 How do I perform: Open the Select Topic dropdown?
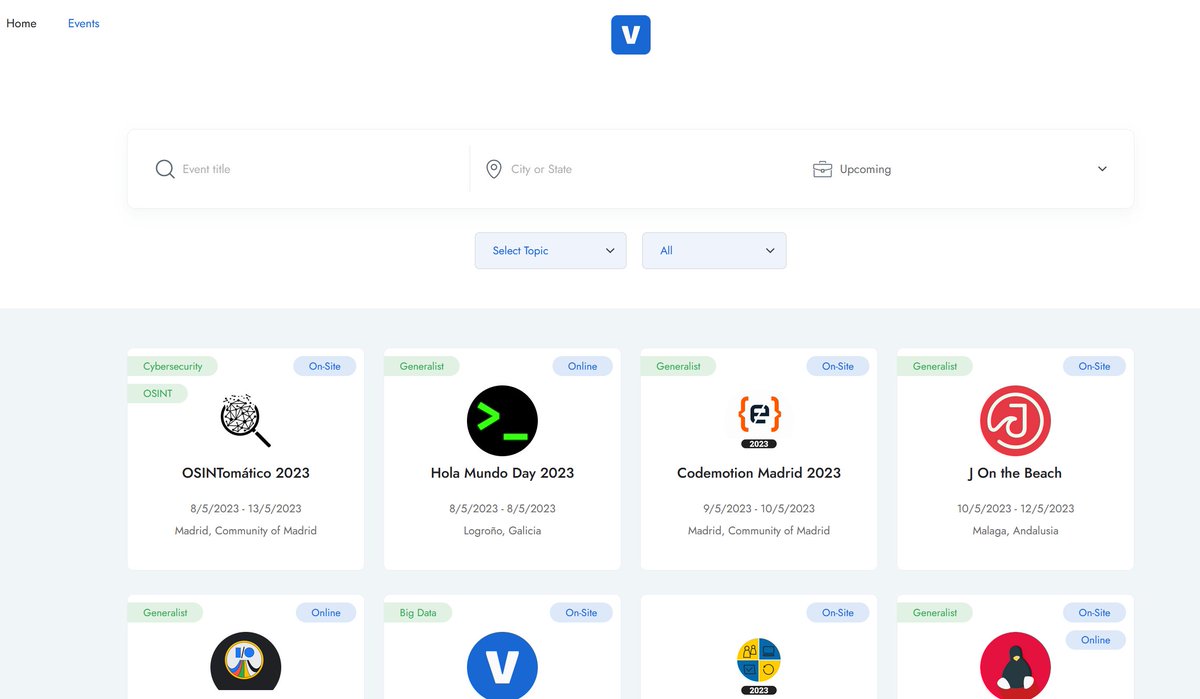(x=550, y=251)
